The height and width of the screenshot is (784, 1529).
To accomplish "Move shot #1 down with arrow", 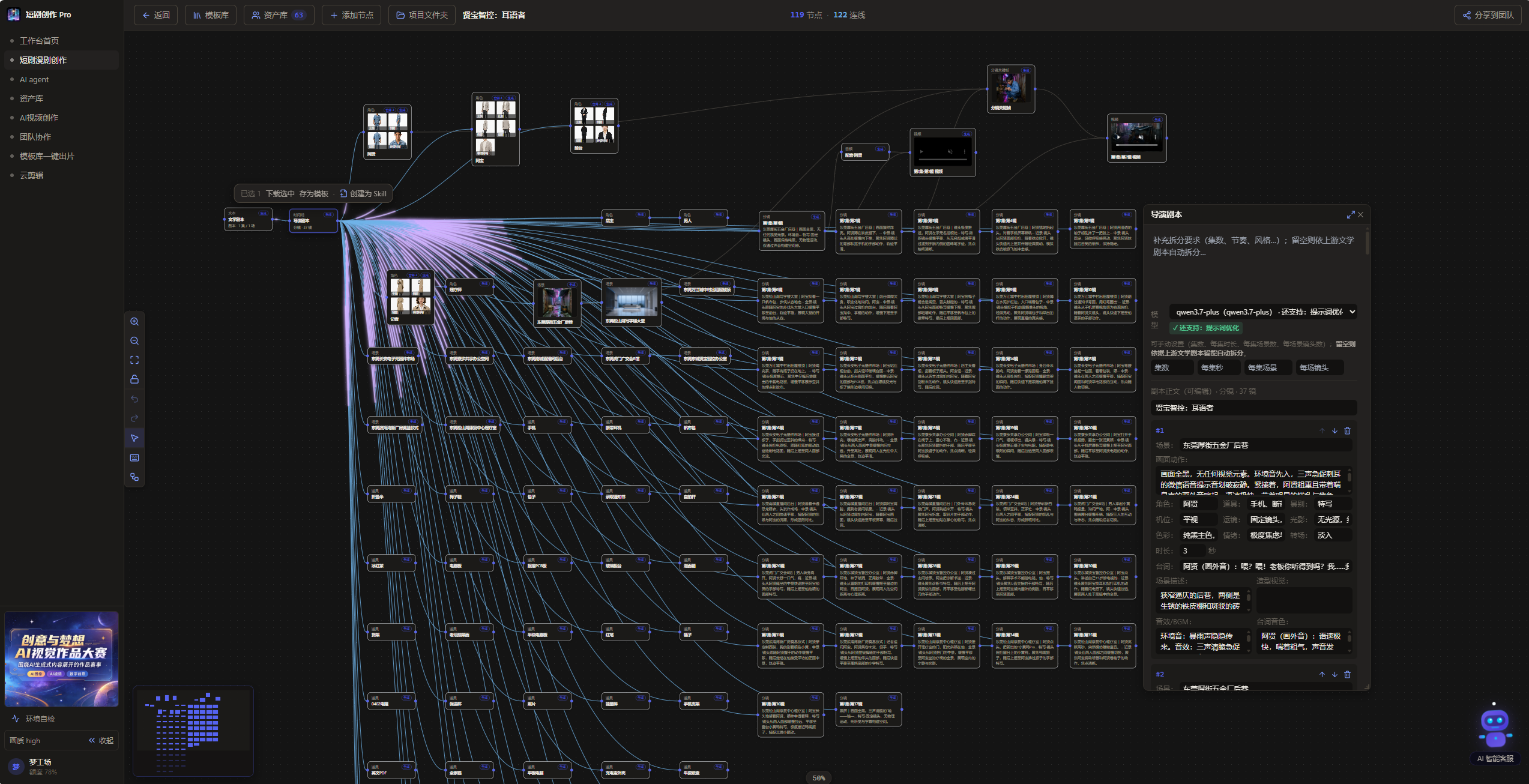I will pyautogui.click(x=1334, y=431).
